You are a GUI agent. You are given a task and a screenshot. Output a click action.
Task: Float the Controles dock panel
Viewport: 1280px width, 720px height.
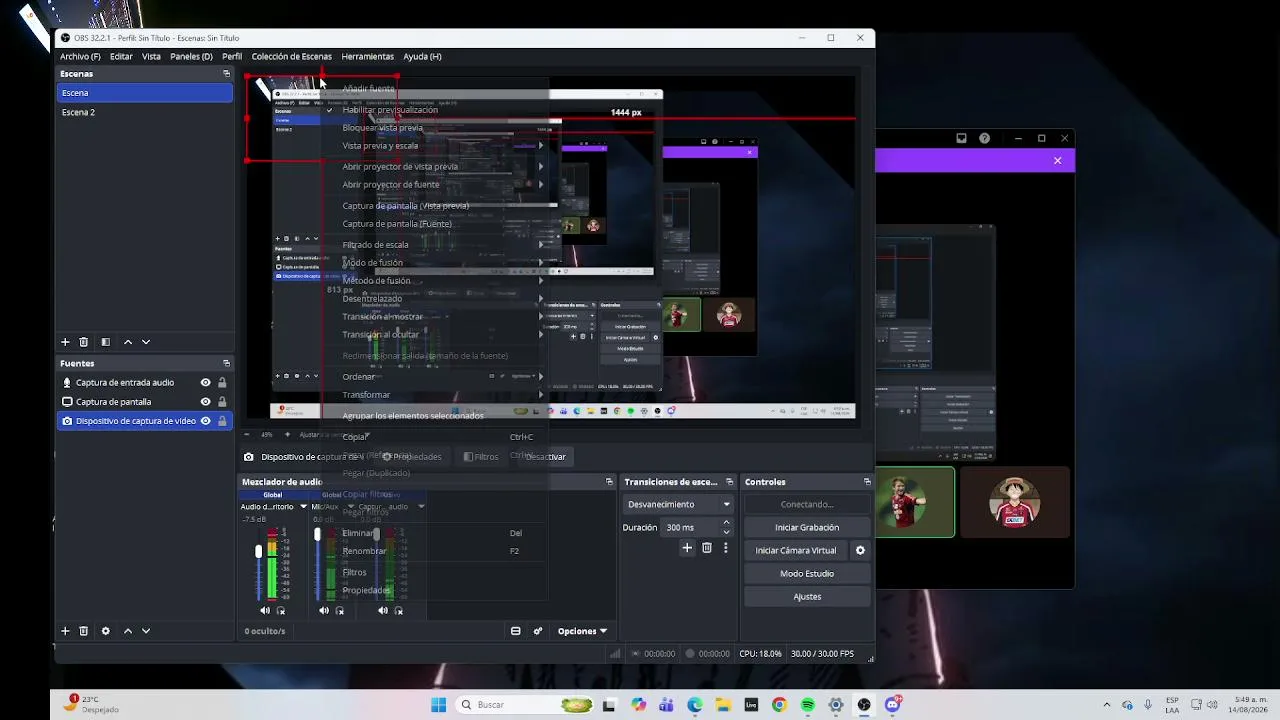point(867,482)
